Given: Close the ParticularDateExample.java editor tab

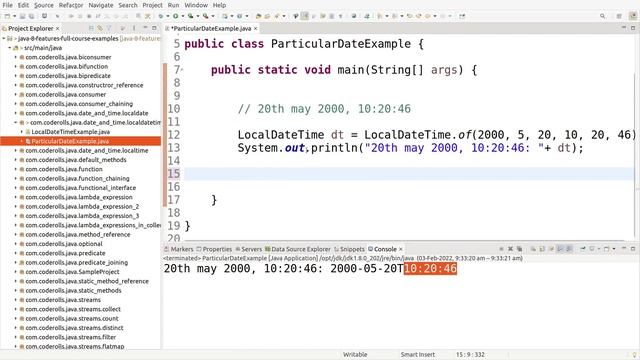Looking at the screenshot, I should click(x=256, y=28).
